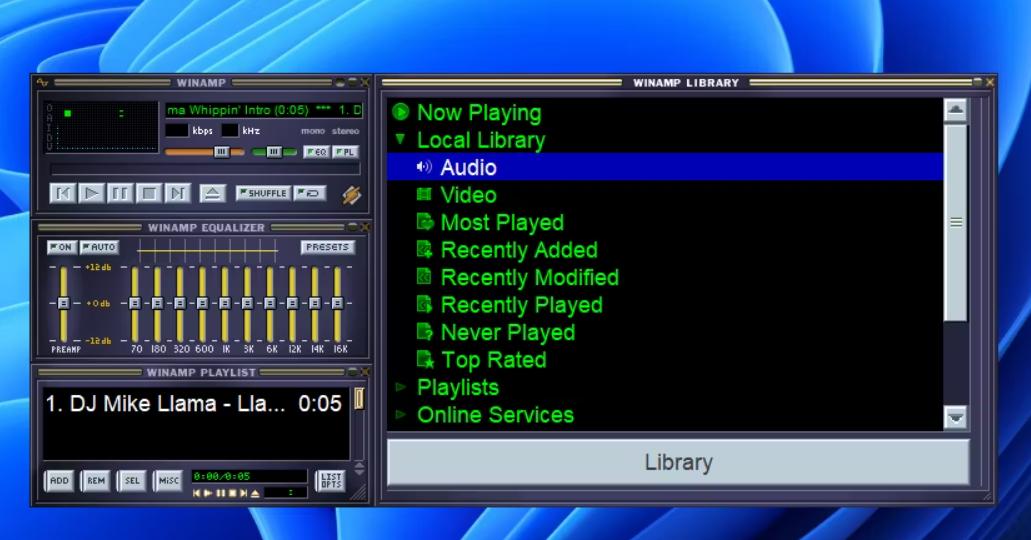Viewport: 1031px width, 540px height.
Task: Click the large Library button
Action: pyautogui.click(x=679, y=462)
